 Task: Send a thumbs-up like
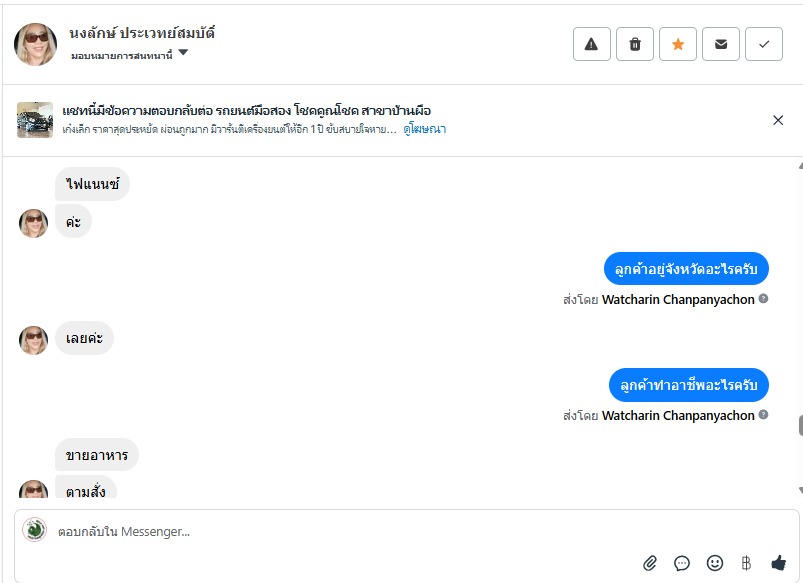coord(778,563)
